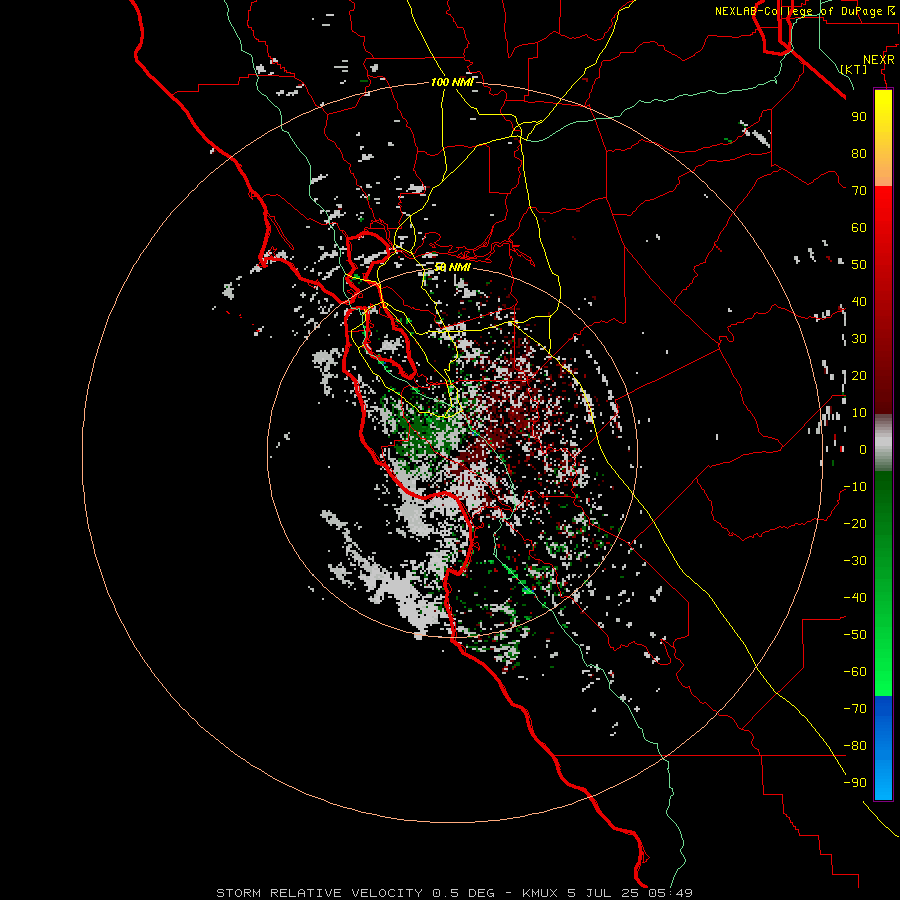
Task: Click the 50 NMI range ring label
Action: pyautogui.click(x=452, y=267)
